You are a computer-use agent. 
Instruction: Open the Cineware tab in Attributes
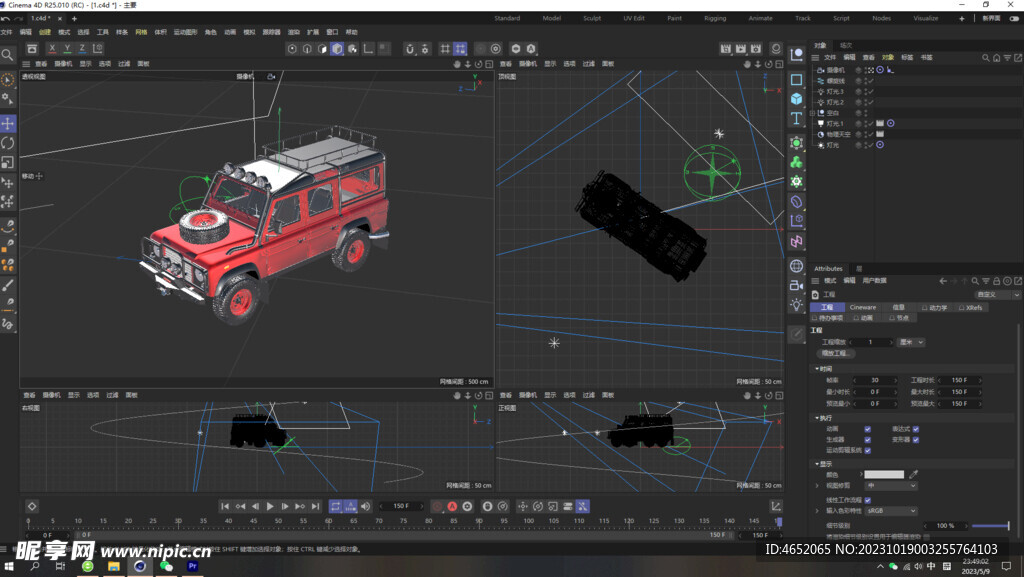pyautogui.click(x=862, y=307)
